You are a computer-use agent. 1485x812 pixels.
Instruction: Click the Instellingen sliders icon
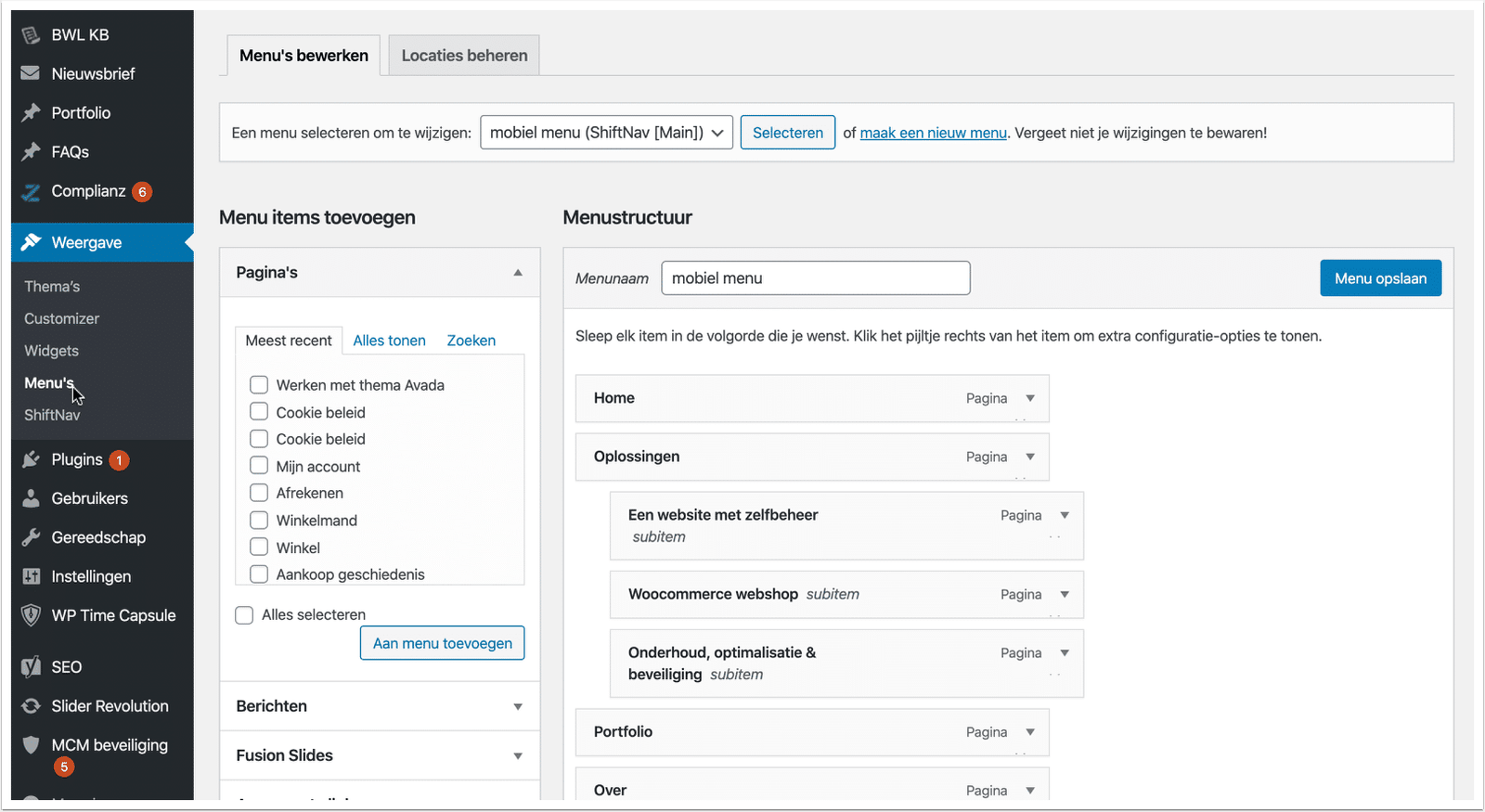click(x=31, y=576)
